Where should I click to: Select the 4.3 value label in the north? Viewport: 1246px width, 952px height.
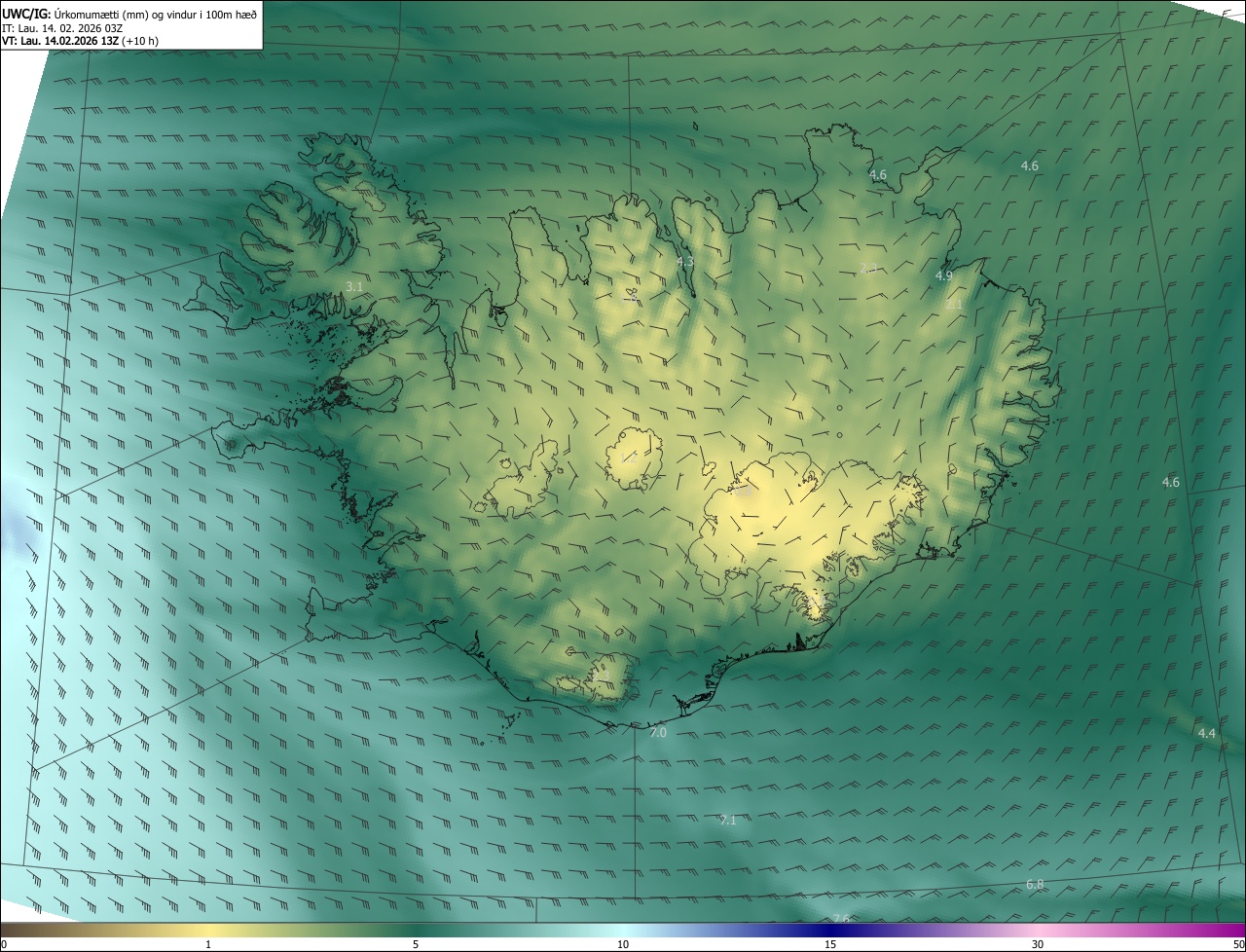click(685, 262)
